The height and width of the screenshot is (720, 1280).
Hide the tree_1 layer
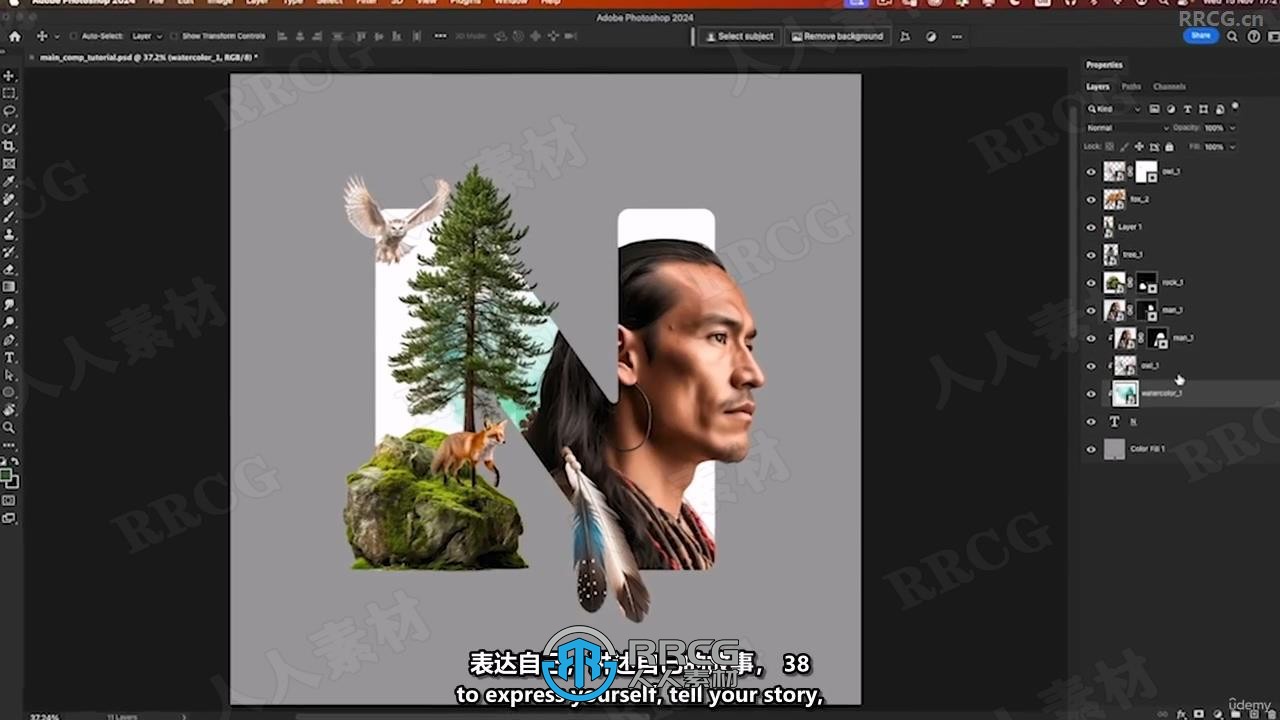click(1091, 255)
